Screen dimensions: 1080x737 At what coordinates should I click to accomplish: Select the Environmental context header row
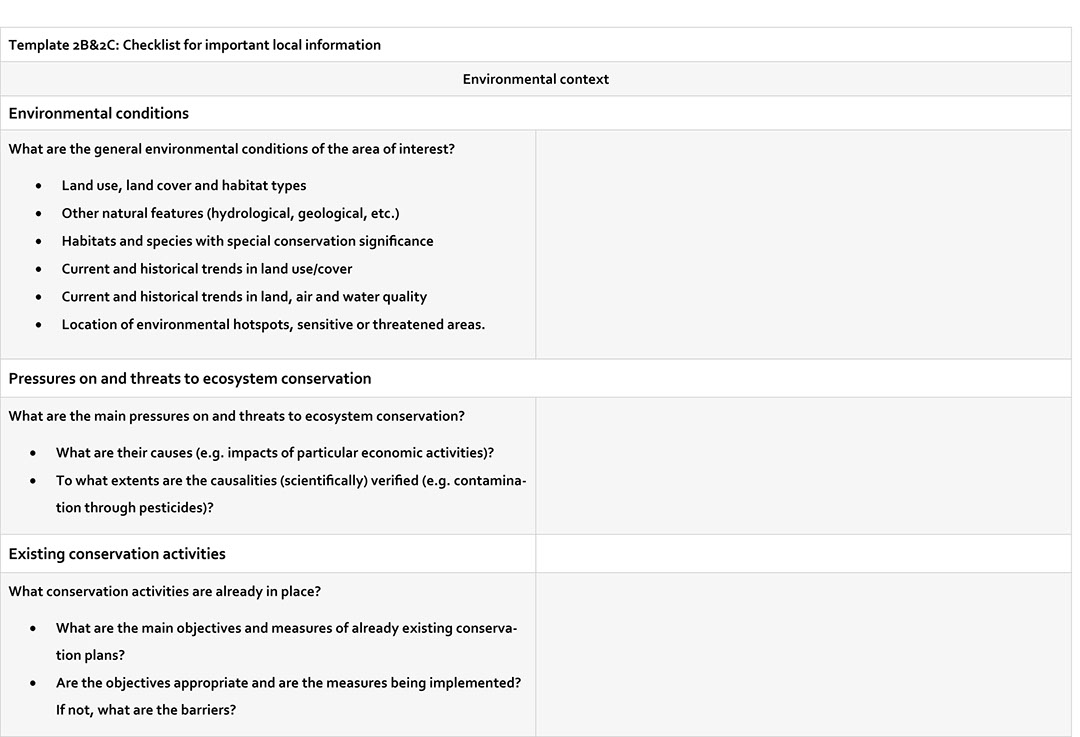(x=535, y=79)
